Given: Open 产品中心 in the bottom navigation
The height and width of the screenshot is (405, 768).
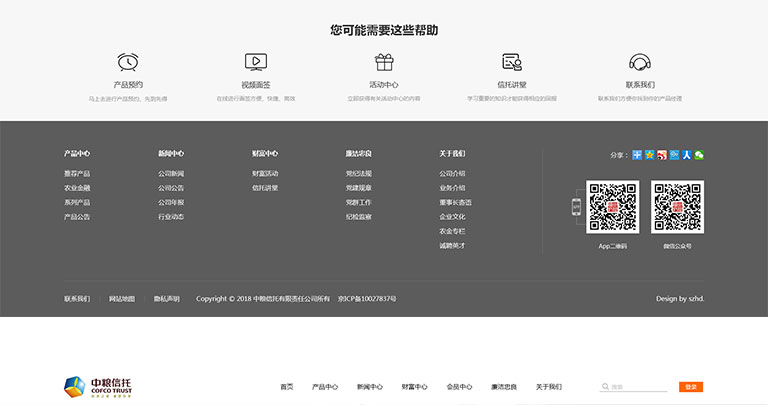Looking at the screenshot, I should click(x=325, y=387).
